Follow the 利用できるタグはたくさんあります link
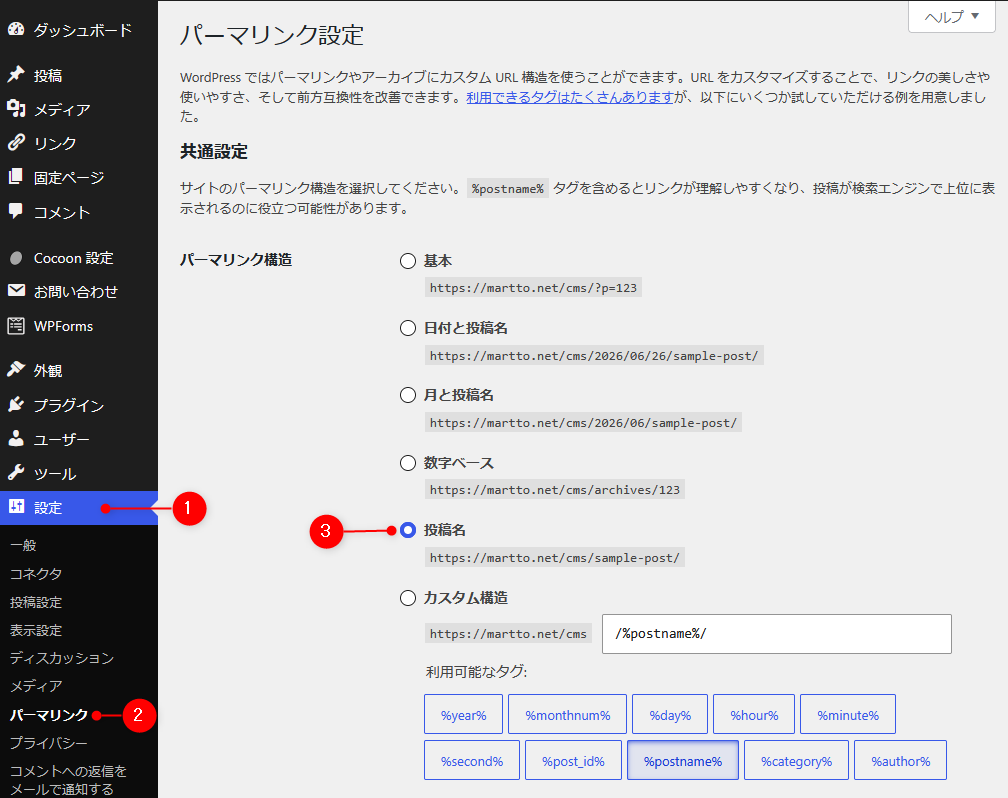Viewport: 1008px width, 798px height. click(x=570, y=97)
